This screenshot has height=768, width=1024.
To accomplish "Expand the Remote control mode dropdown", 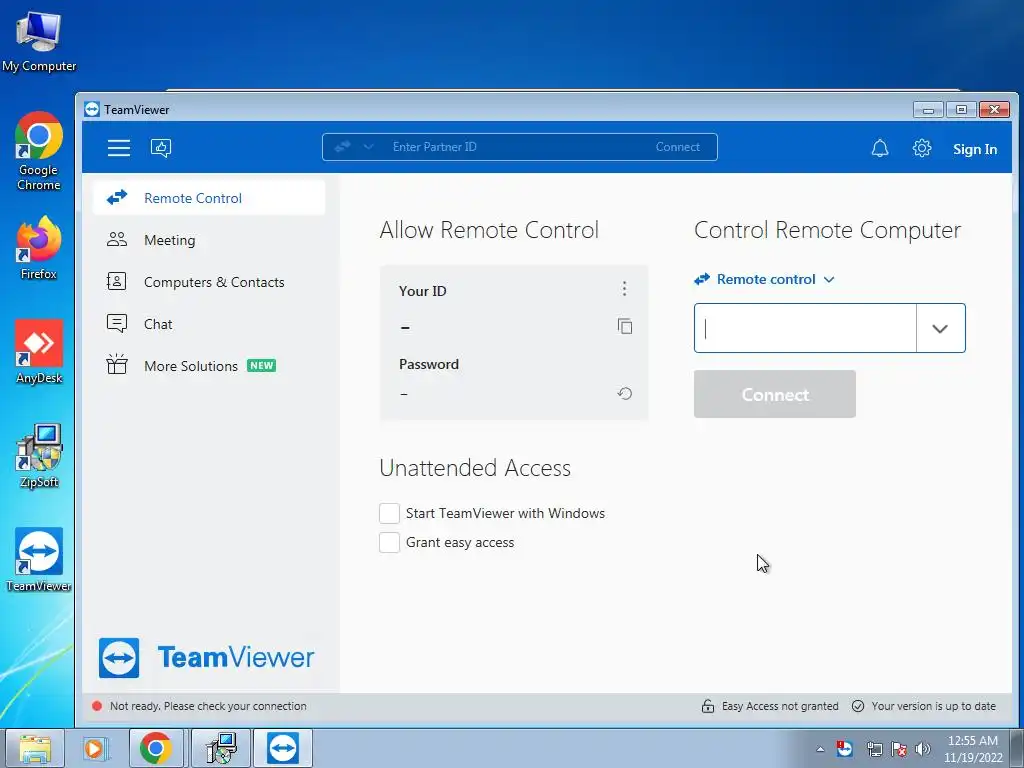I will pos(765,280).
